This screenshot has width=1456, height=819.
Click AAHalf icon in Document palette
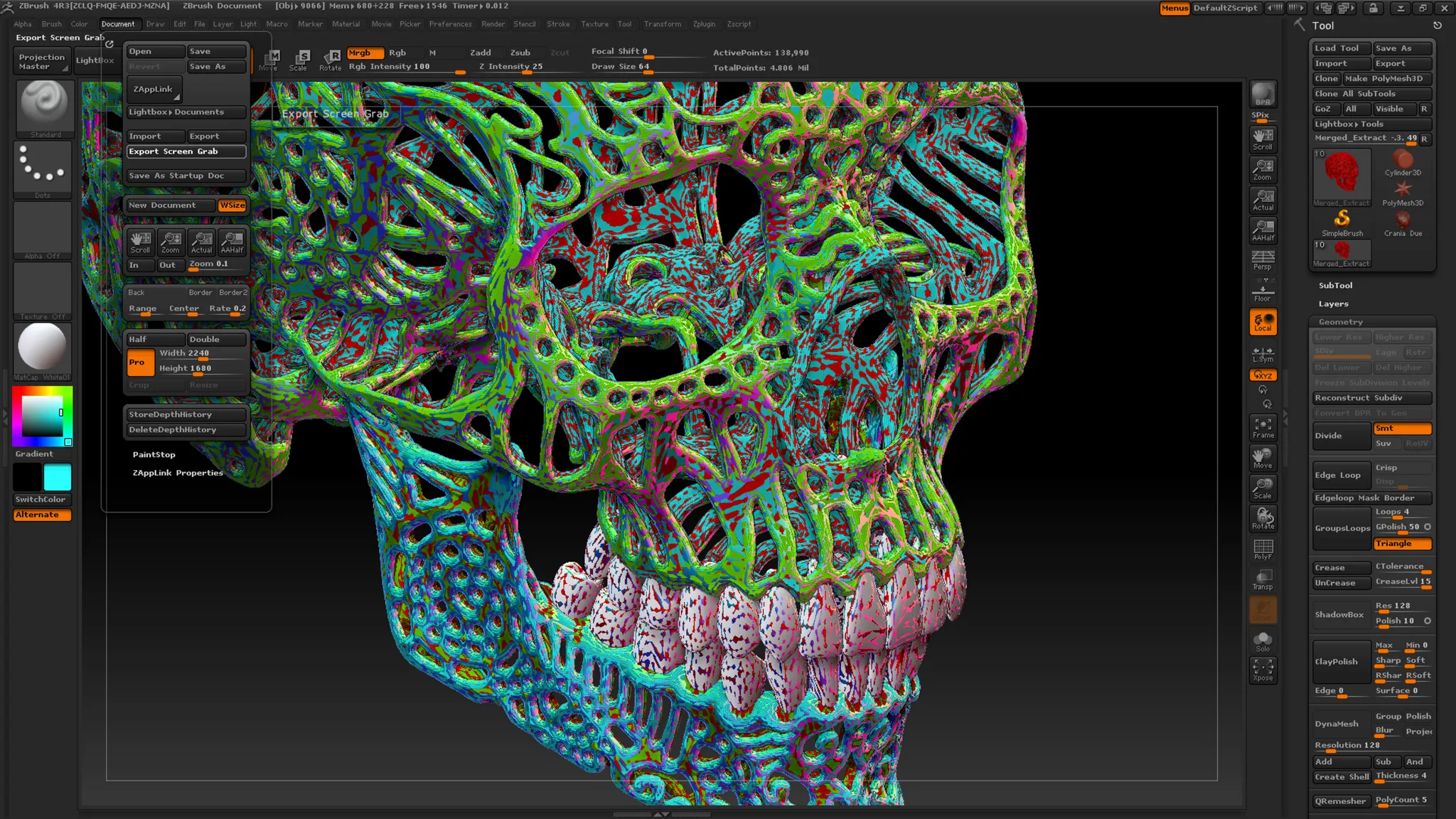232,242
